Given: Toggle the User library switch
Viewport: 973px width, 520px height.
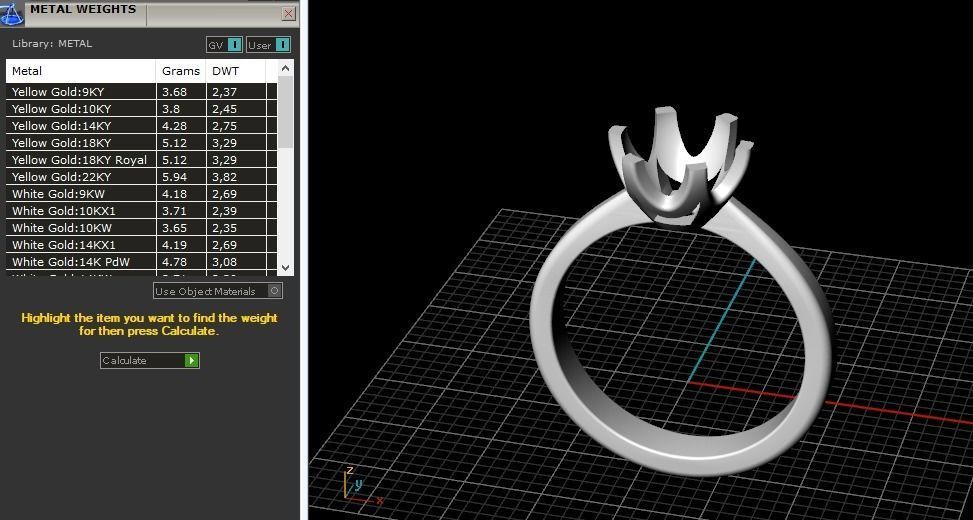Looking at the screenshot, I should pos(268,45).
